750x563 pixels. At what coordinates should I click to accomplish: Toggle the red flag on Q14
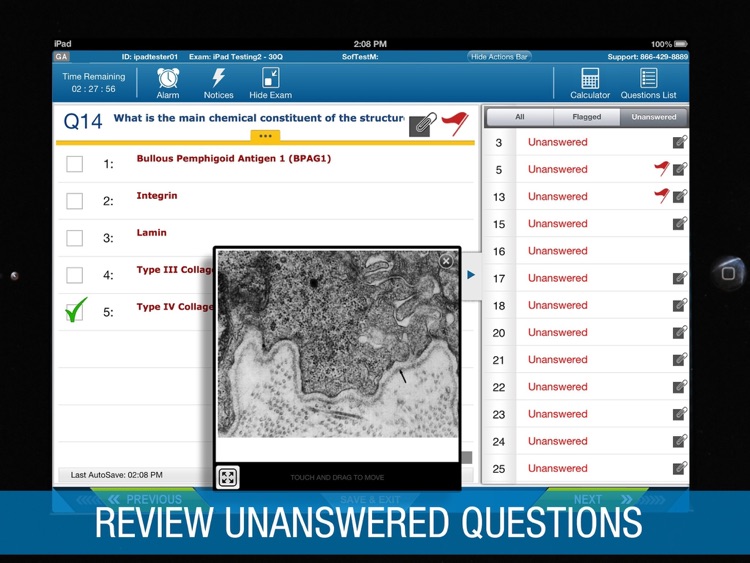455,124
